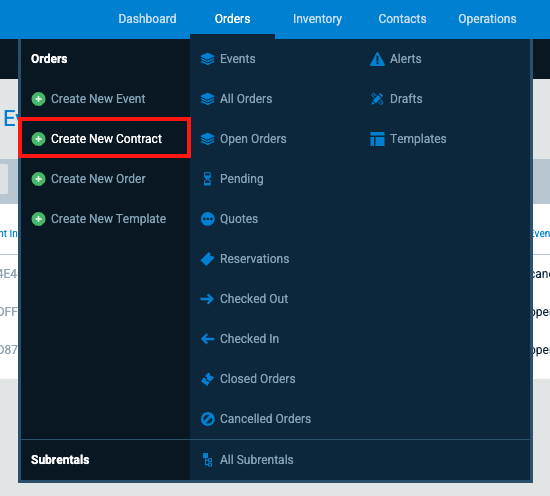
Task: View the Checked Out orders entry
Action: (254, 299)
